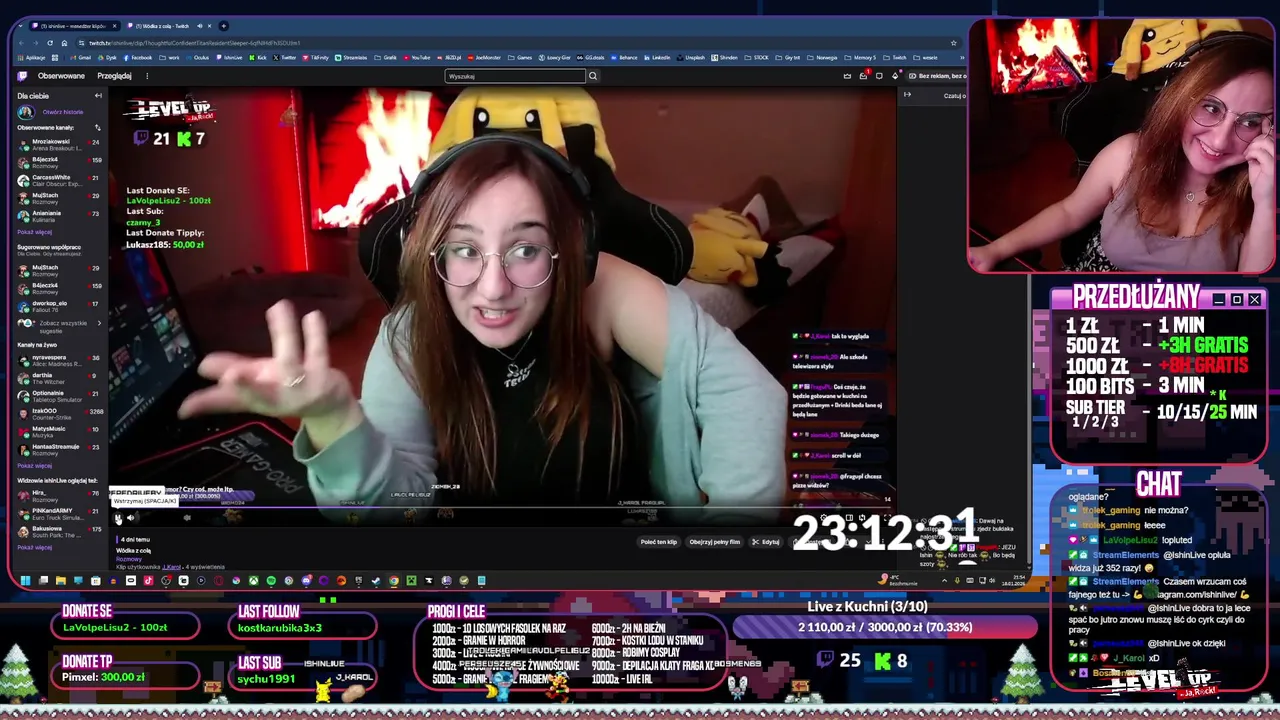This screenshot has height=720, width=1280.
Task: Open the Facebook bookmark
Action: tap(138, 58)
